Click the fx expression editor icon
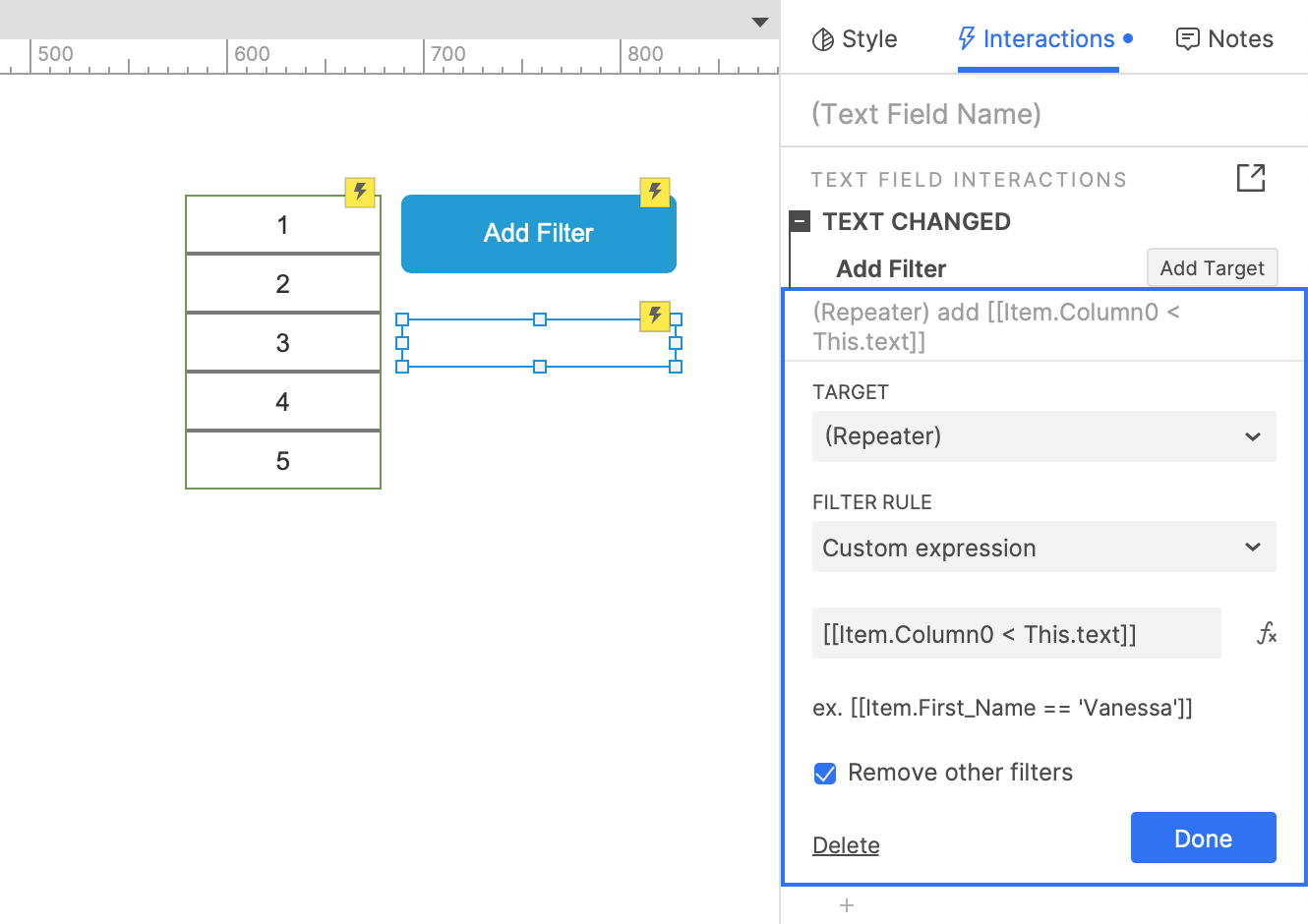This screenshot has width=1308, height=924. (x=1267, y=634)
